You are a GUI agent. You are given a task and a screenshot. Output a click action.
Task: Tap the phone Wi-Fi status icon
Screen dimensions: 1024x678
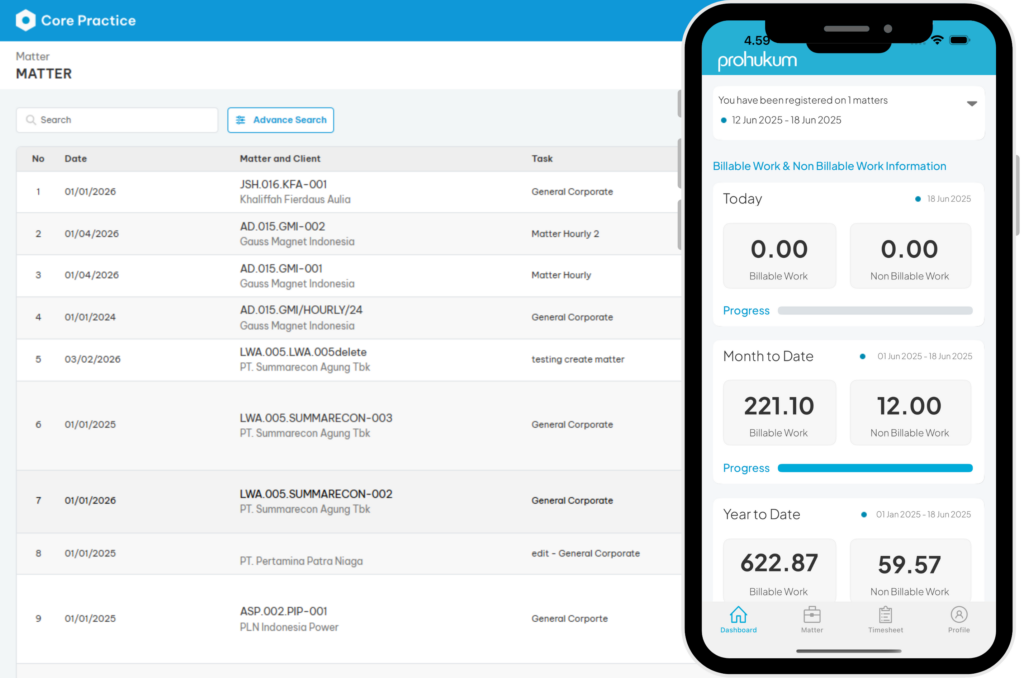(937, 40)
